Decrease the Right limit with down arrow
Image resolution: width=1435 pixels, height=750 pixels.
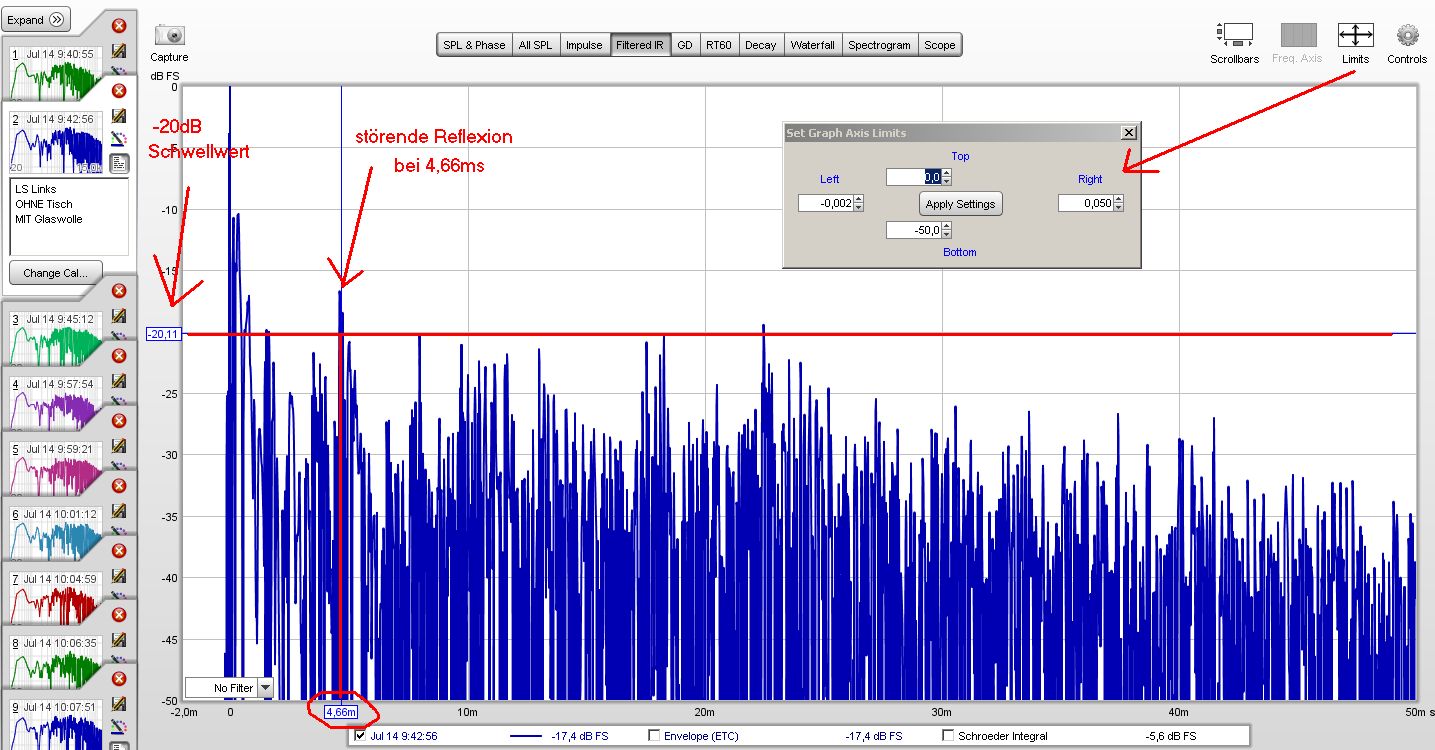[x=1119, y=208]
